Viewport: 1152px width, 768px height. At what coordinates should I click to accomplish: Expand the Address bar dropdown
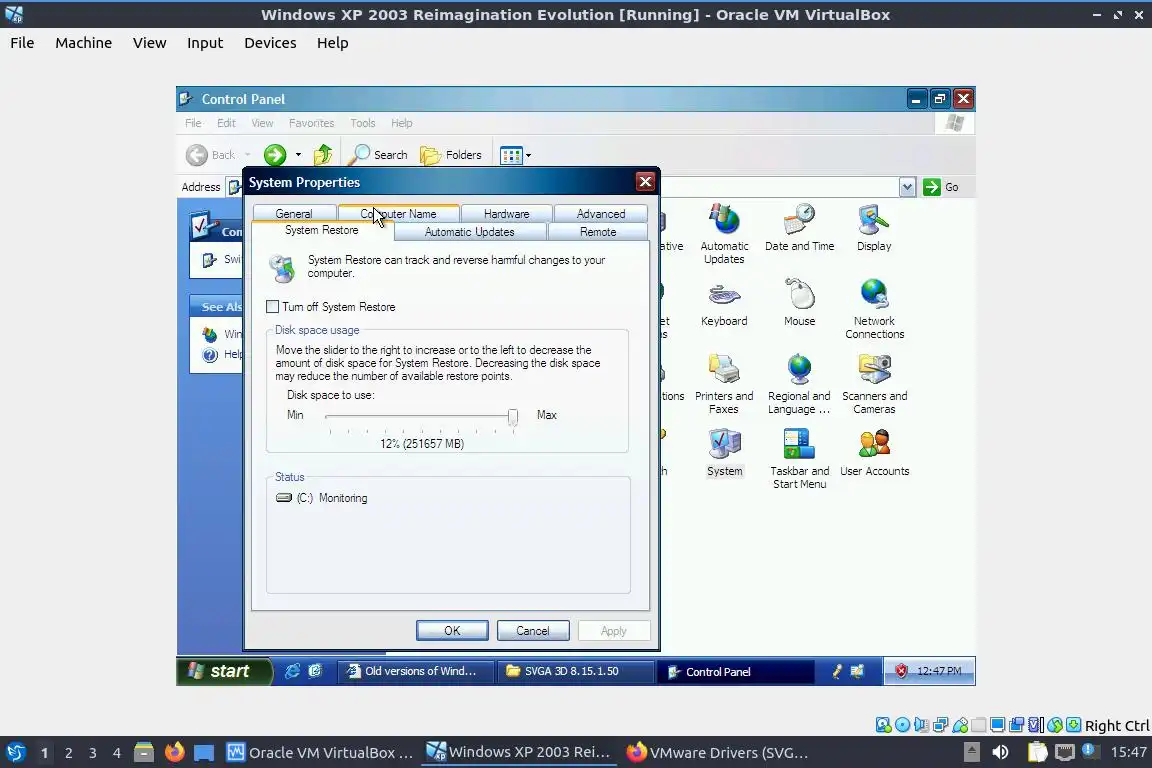[907, 187]
